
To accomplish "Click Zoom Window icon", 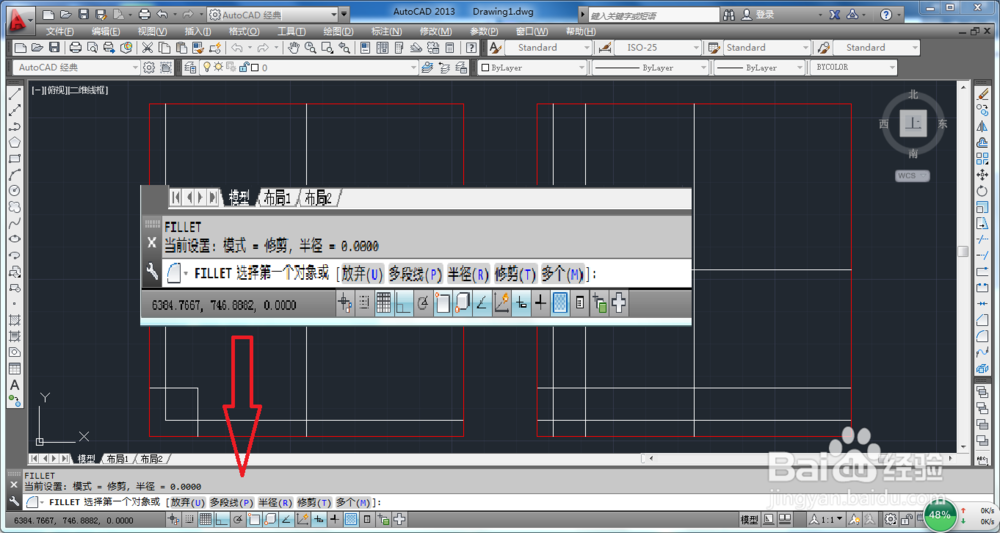I will click(327, 47).
